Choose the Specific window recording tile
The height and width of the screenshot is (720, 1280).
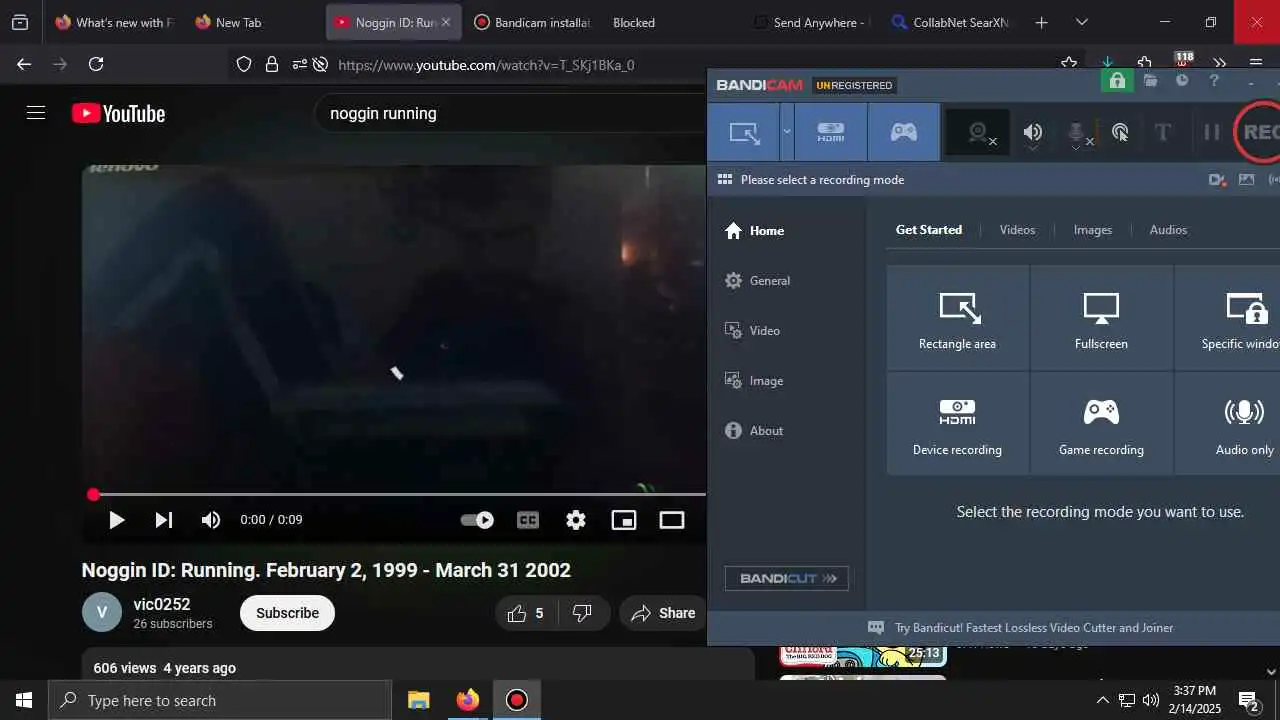(1228, 318)
